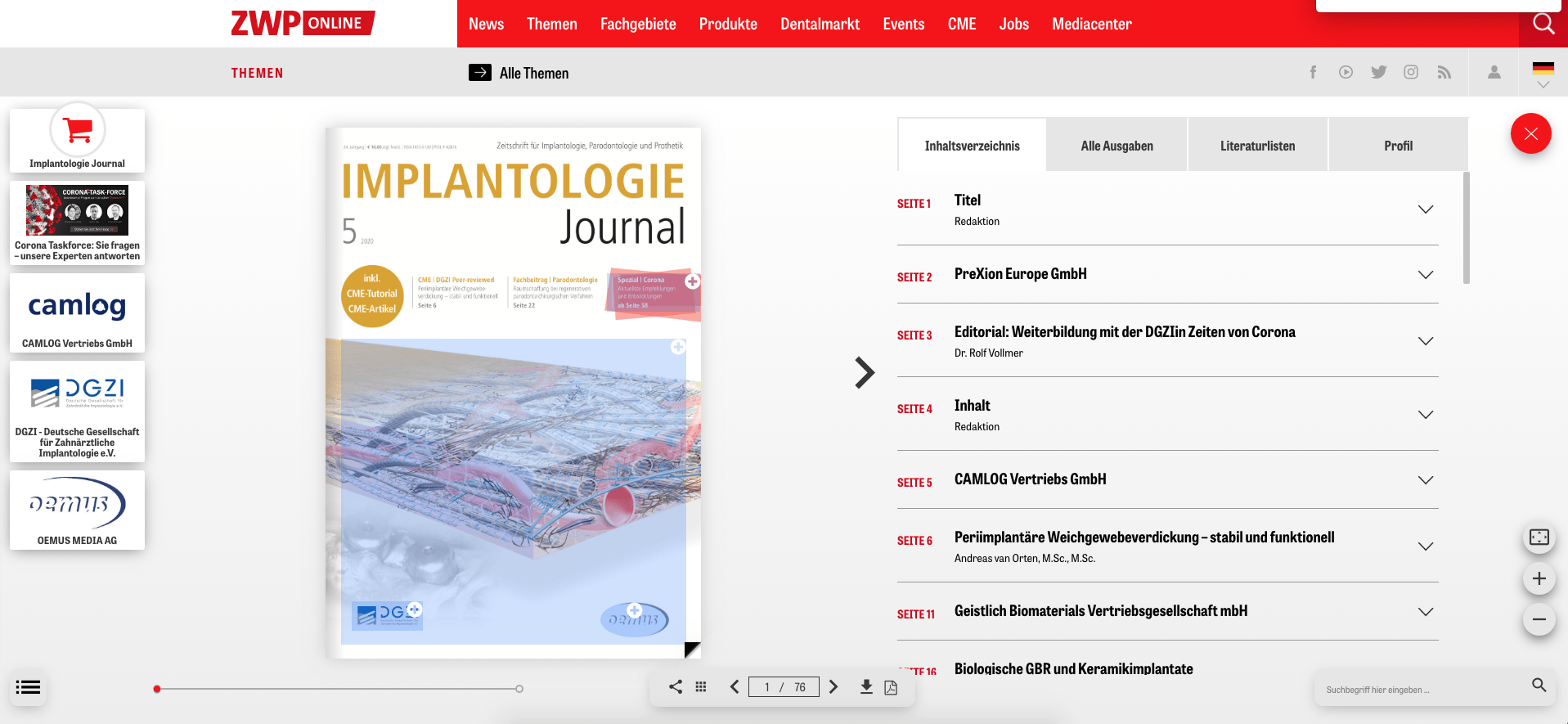The image size is (1568, 724).
Task: Zoom in with the plus button
Action: (x=1539, y=578)
